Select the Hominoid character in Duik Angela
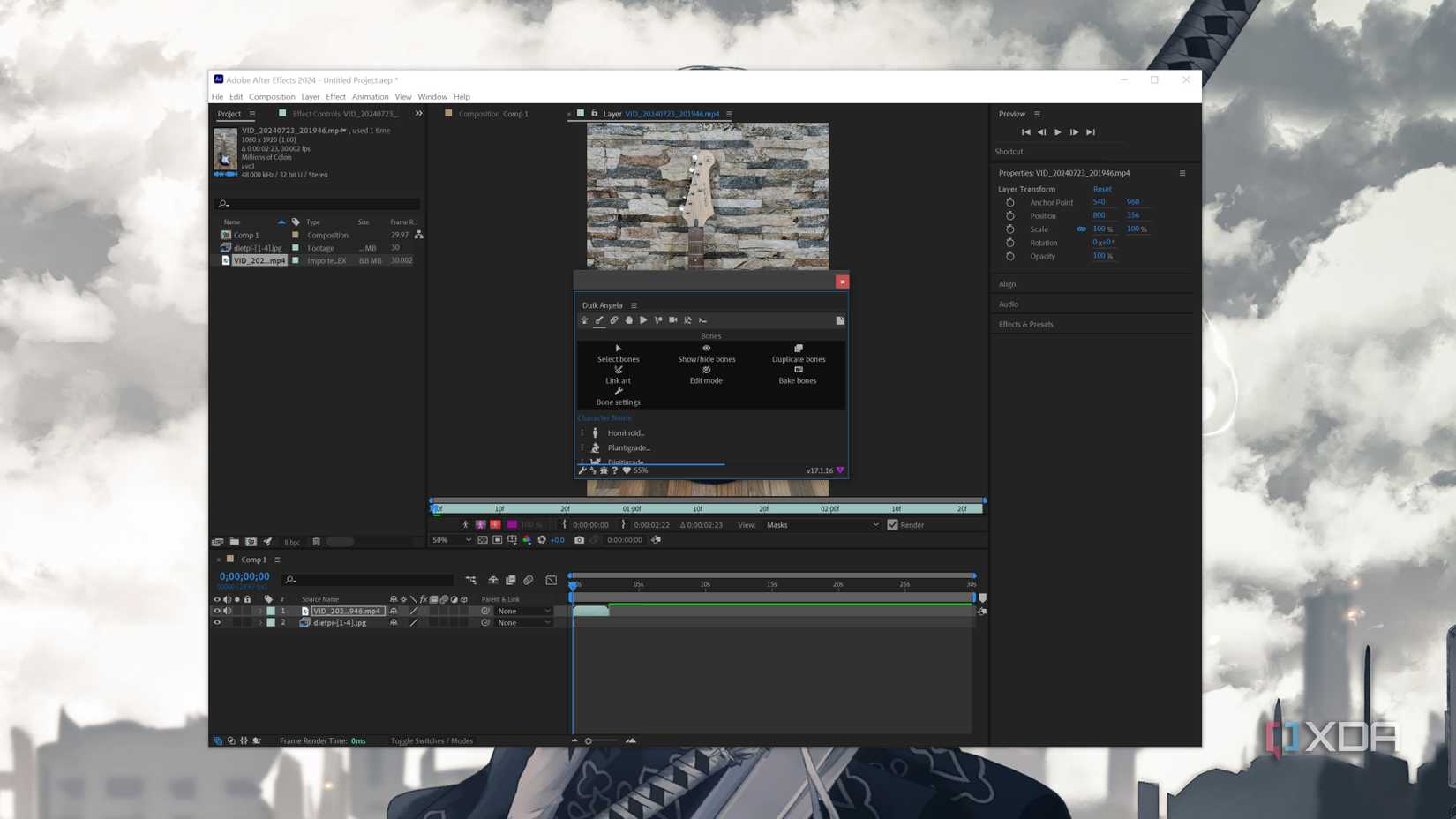 point(627,432)
